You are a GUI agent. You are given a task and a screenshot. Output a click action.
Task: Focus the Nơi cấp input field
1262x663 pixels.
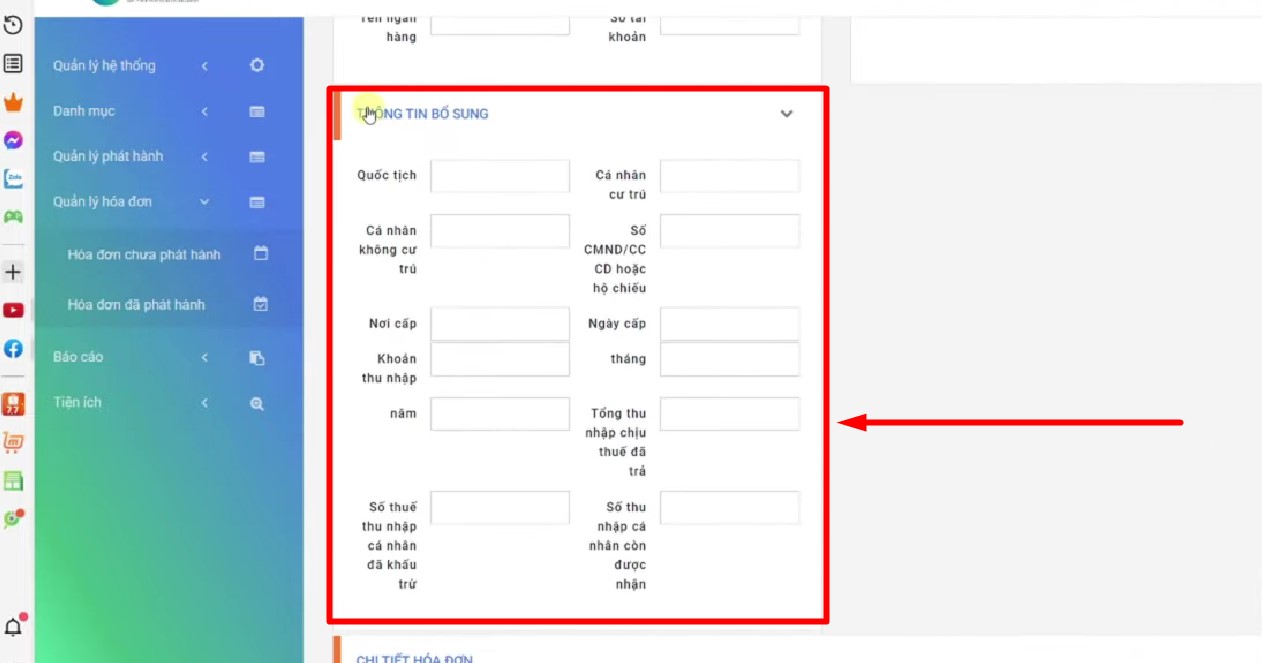[500, 324]
